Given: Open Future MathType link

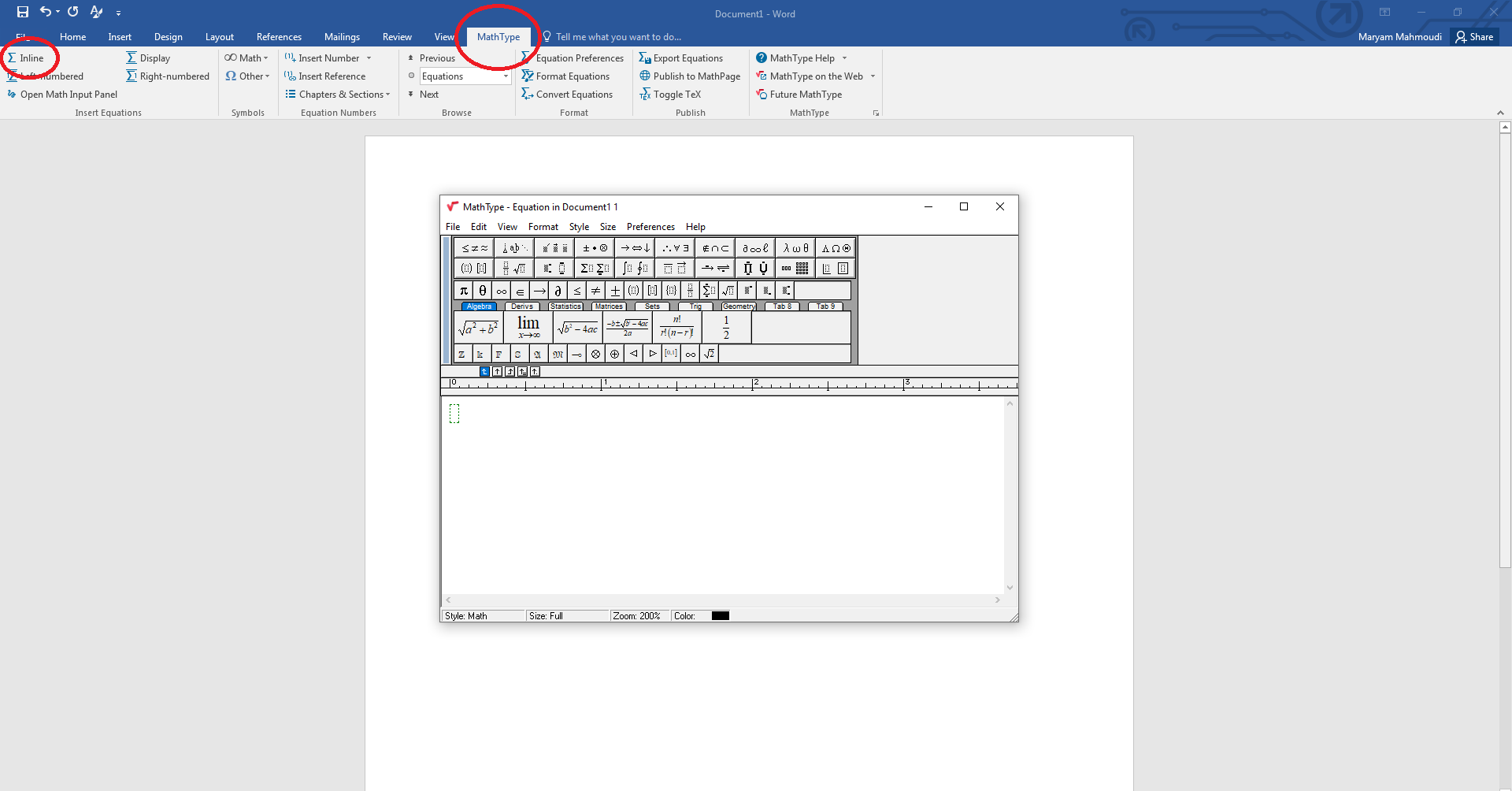Looking at the screenshot, I should [x=799, y=95].
